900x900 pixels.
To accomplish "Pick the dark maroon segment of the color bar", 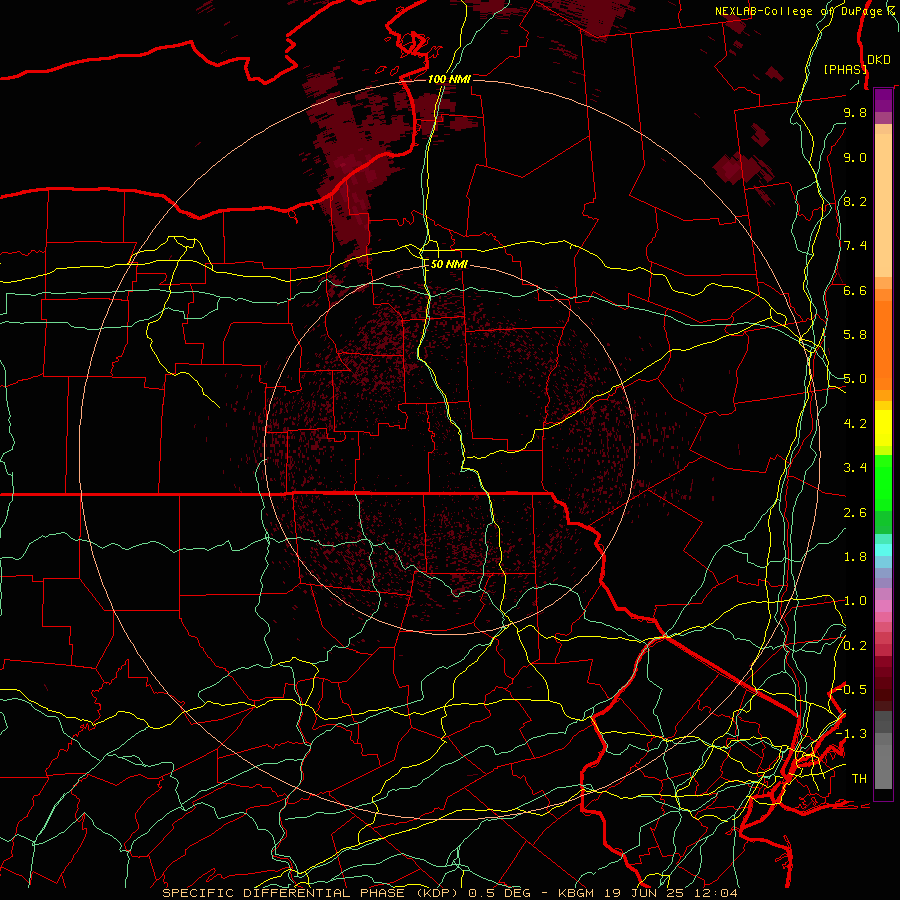I will tap(883, 684).
